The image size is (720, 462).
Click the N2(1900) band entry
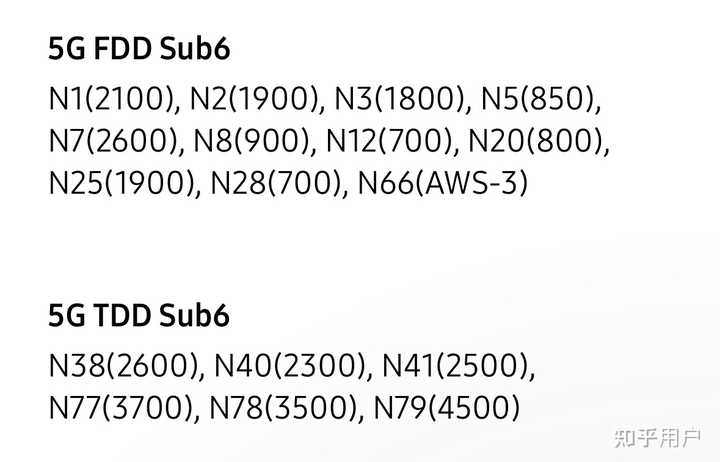255,100
